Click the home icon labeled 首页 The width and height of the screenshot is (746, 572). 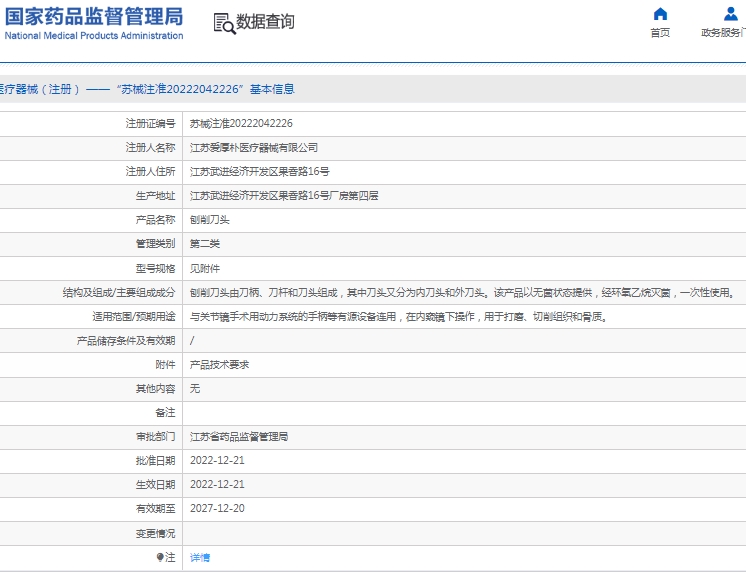660,14
